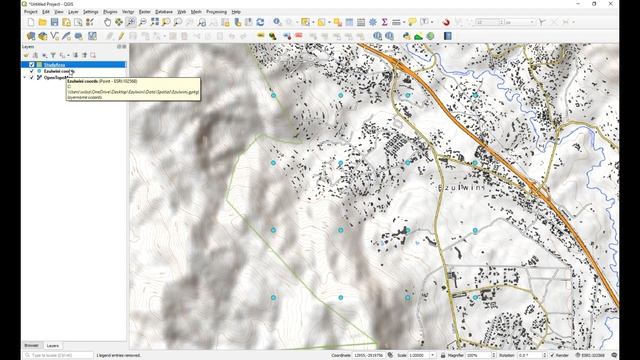
Task: Select the Pan Map to Selection tool
Action: click(x=119, y=22)
